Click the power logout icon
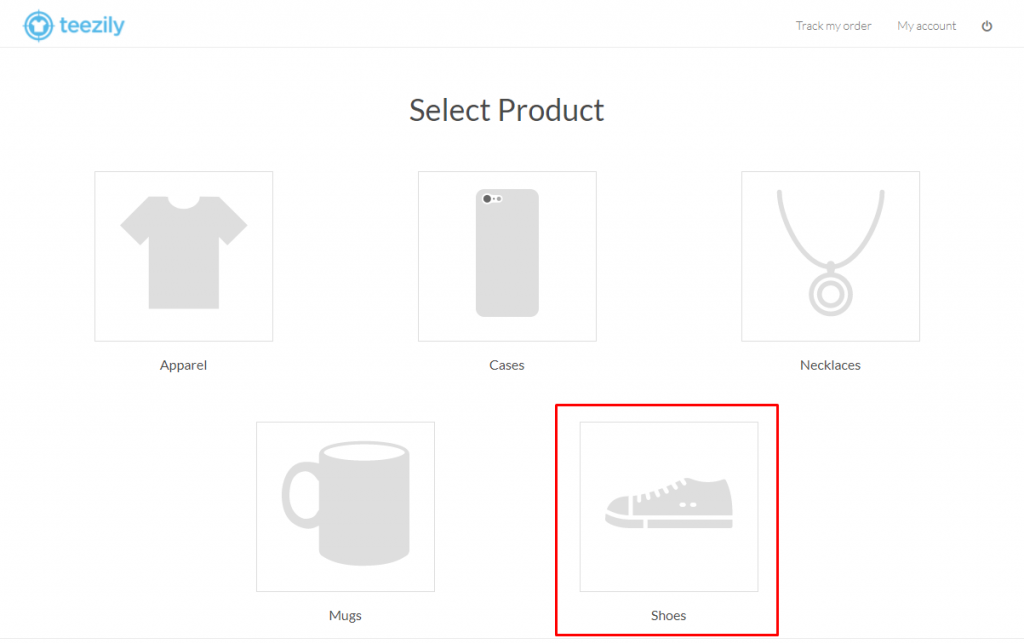The width and height of the screenshot is (1024, 644). 987,26
